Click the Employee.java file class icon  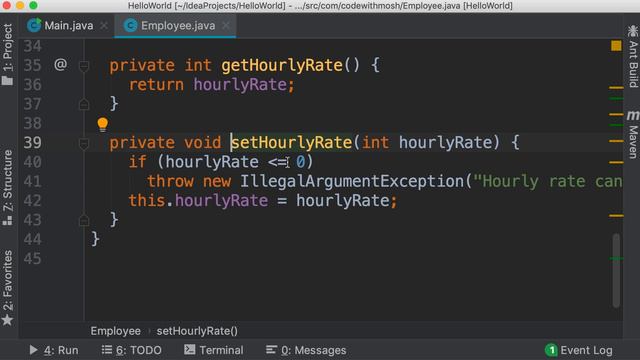tap(130, 25)
